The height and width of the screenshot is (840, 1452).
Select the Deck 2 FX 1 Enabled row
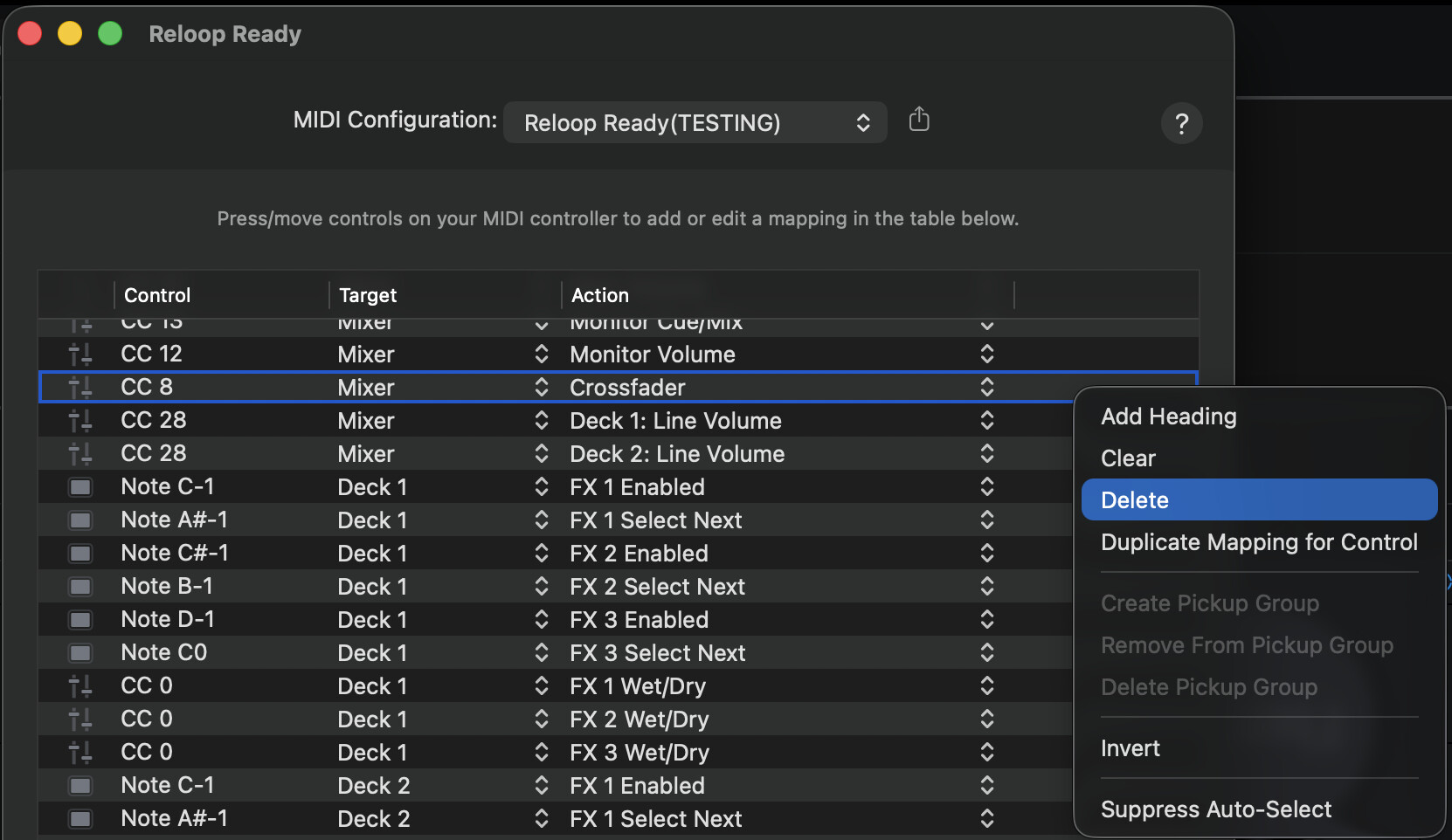[x=636, y=786]
